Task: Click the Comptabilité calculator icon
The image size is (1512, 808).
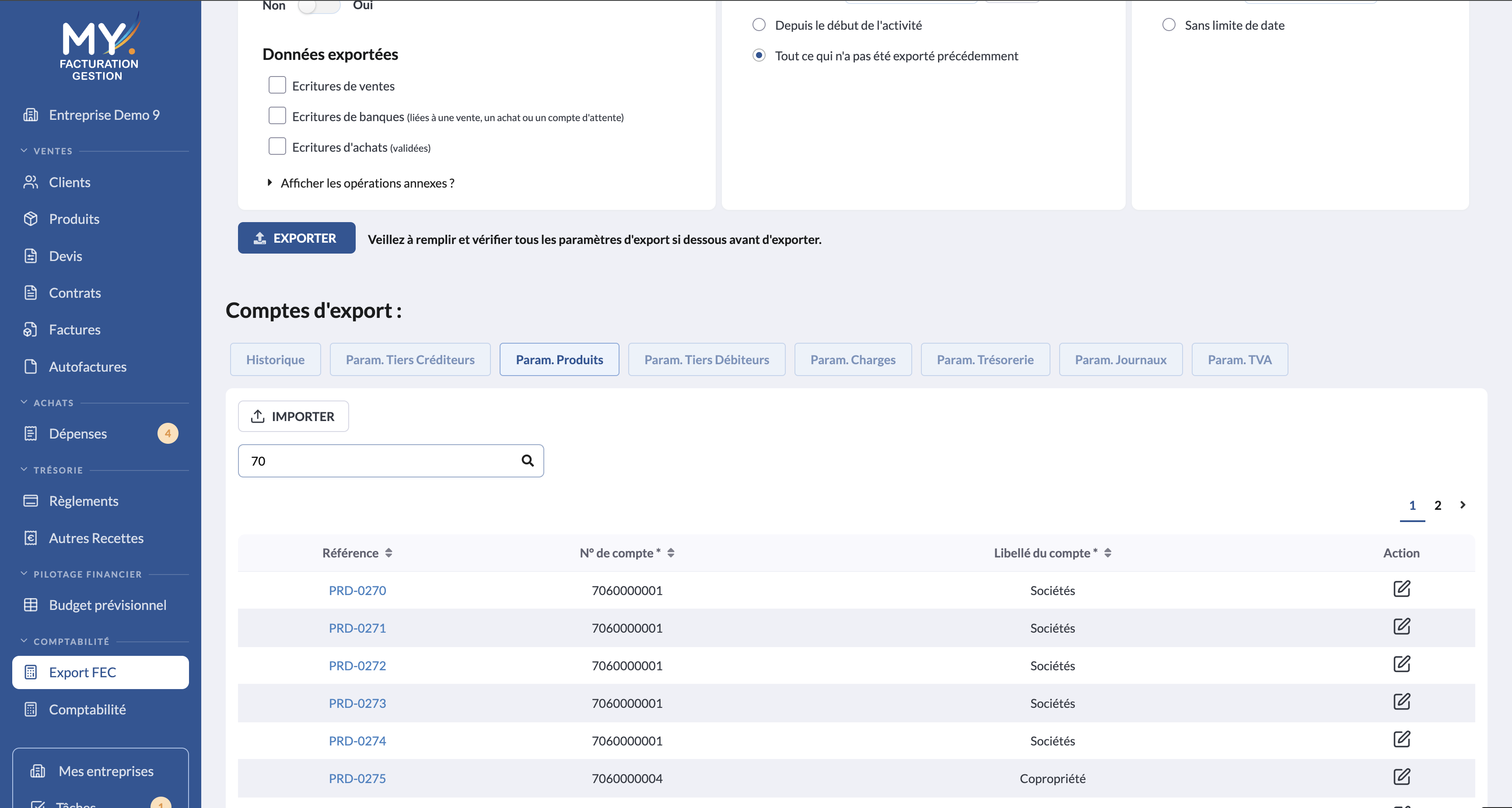Action: click(x=31, y=710)
